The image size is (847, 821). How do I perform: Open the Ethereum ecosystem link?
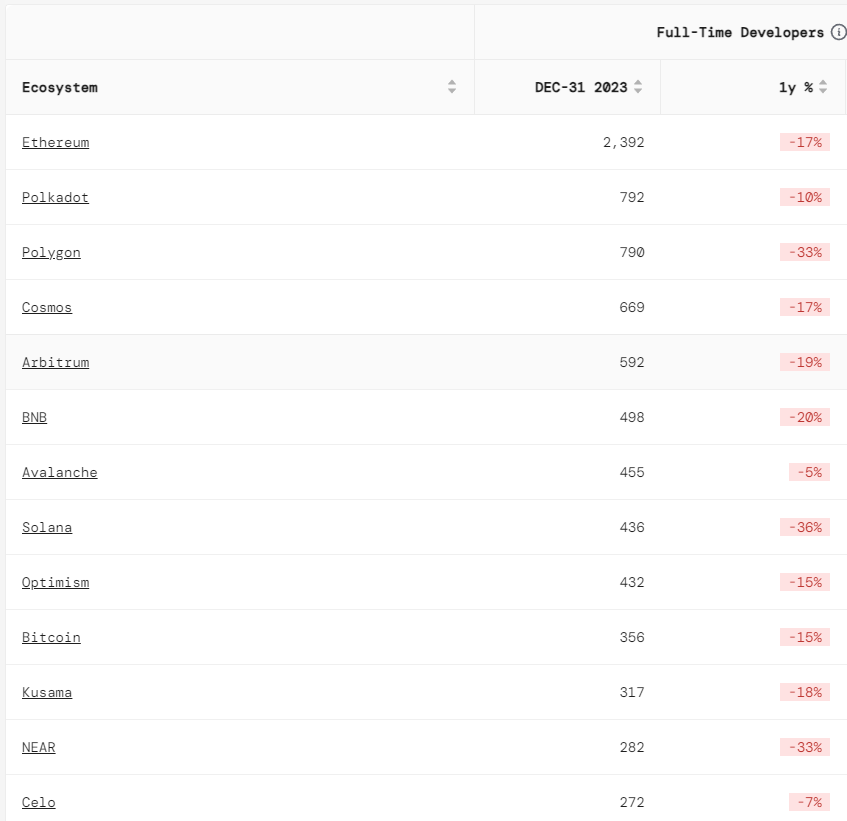pos(55,142)
